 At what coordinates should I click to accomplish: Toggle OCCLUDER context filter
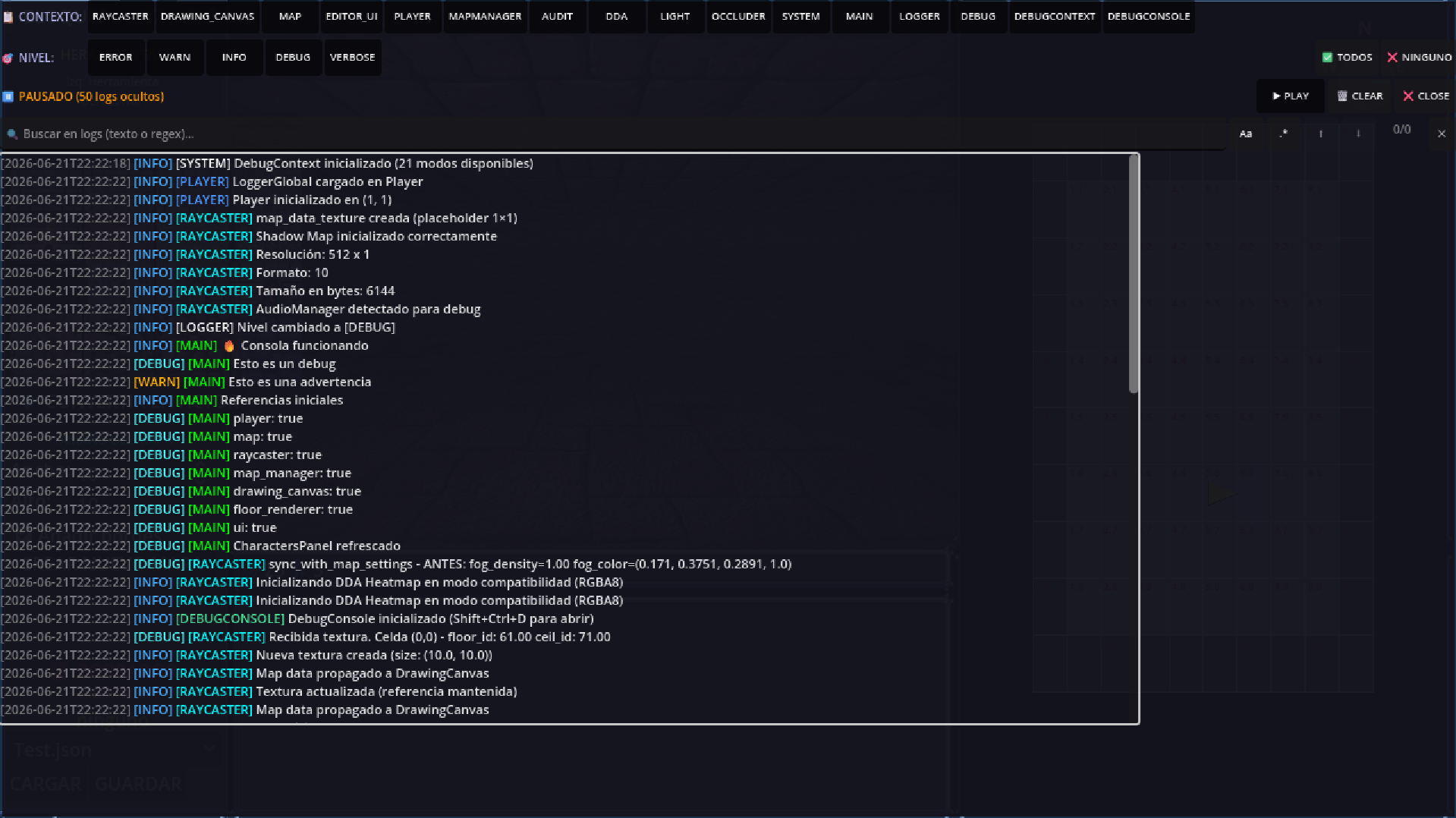pyautogui.click(x=738, y=17)
